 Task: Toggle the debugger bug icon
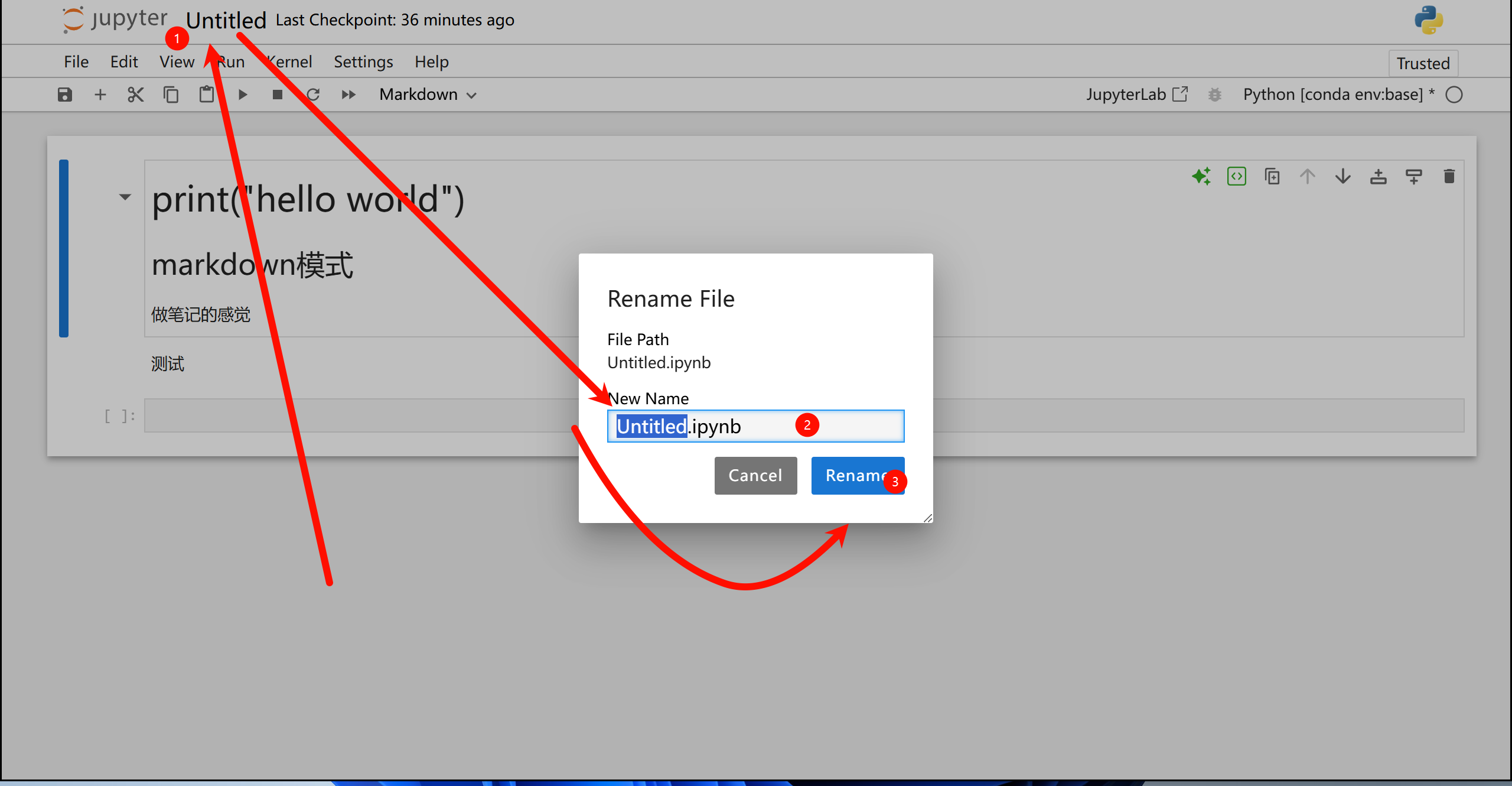1214,95
